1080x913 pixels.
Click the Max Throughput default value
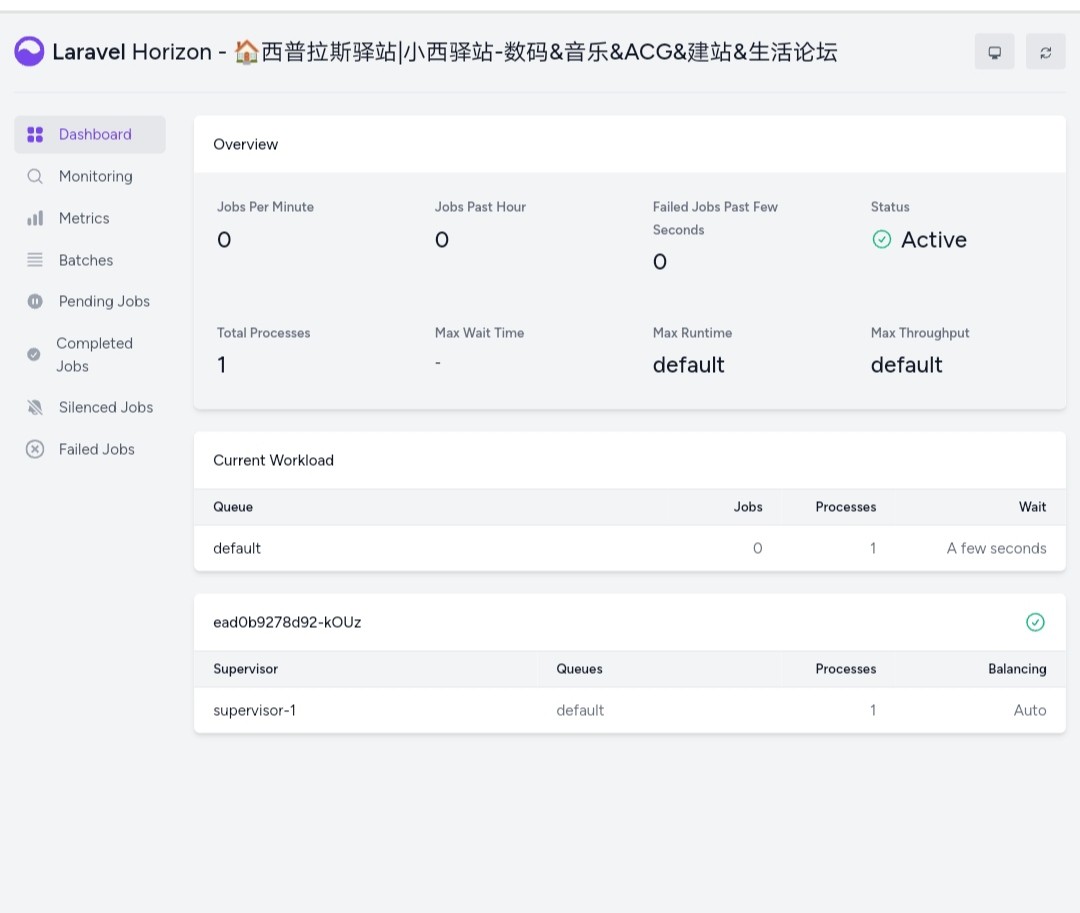906,364
